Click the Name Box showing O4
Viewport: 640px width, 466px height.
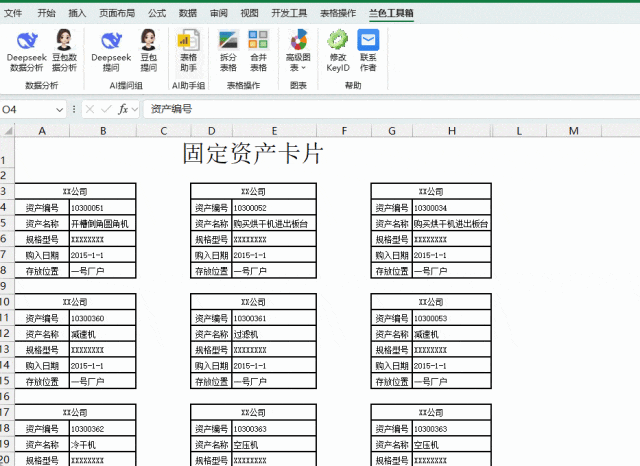tap(28, 109)
